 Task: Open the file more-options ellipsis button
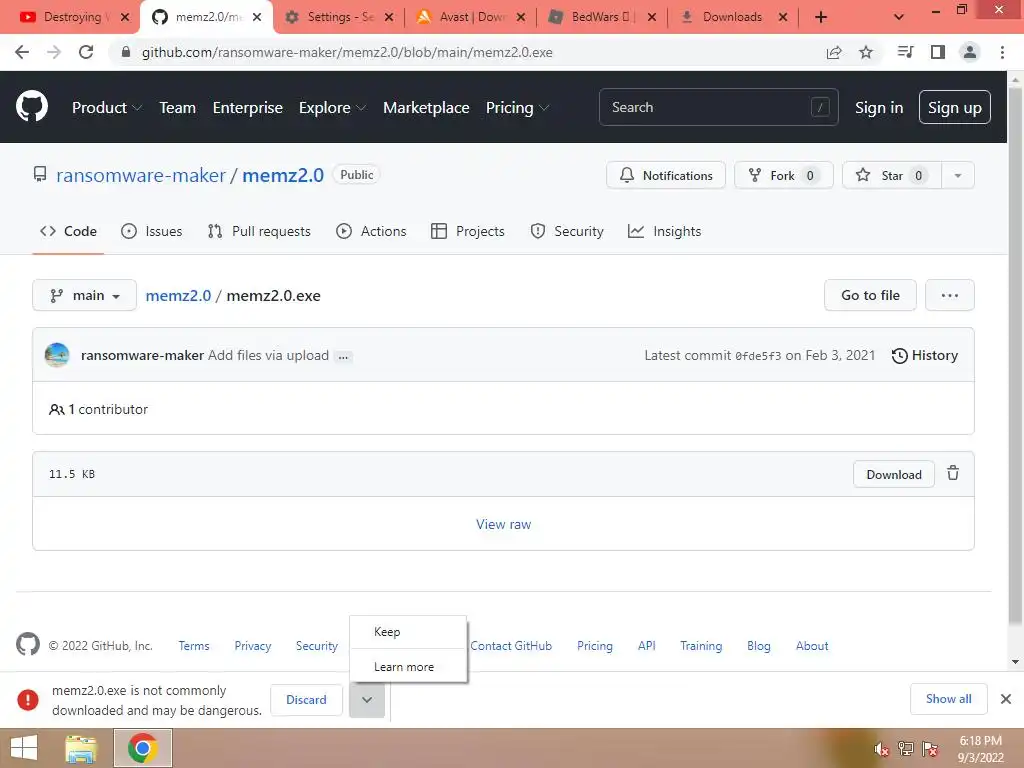click(x=950, y=295)
